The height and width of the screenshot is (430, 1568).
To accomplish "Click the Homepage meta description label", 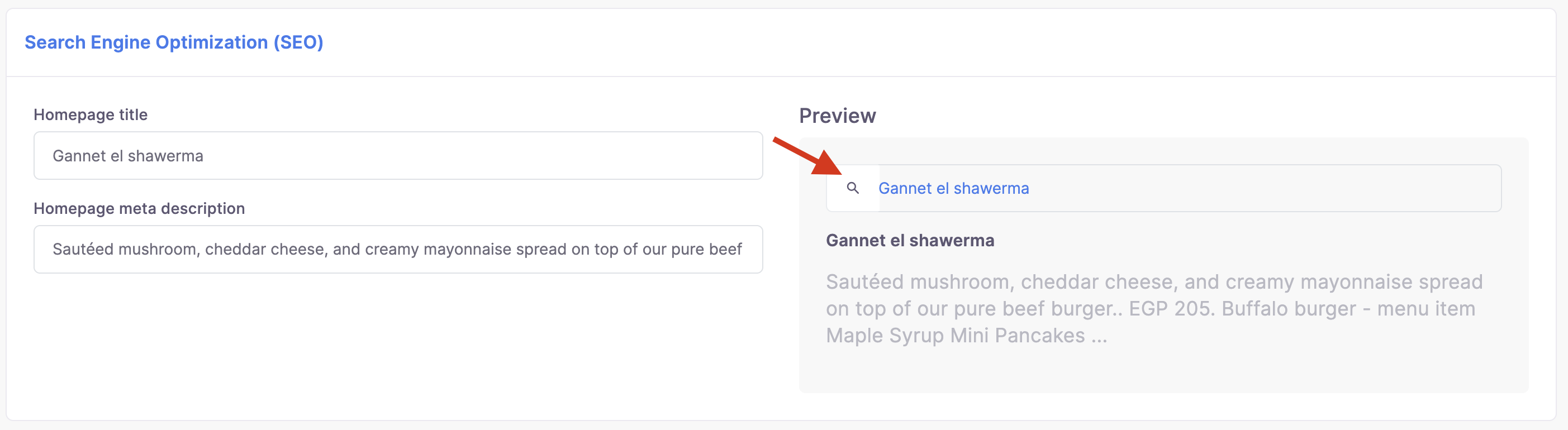I will pyautogui.click(x=139, y=208).
